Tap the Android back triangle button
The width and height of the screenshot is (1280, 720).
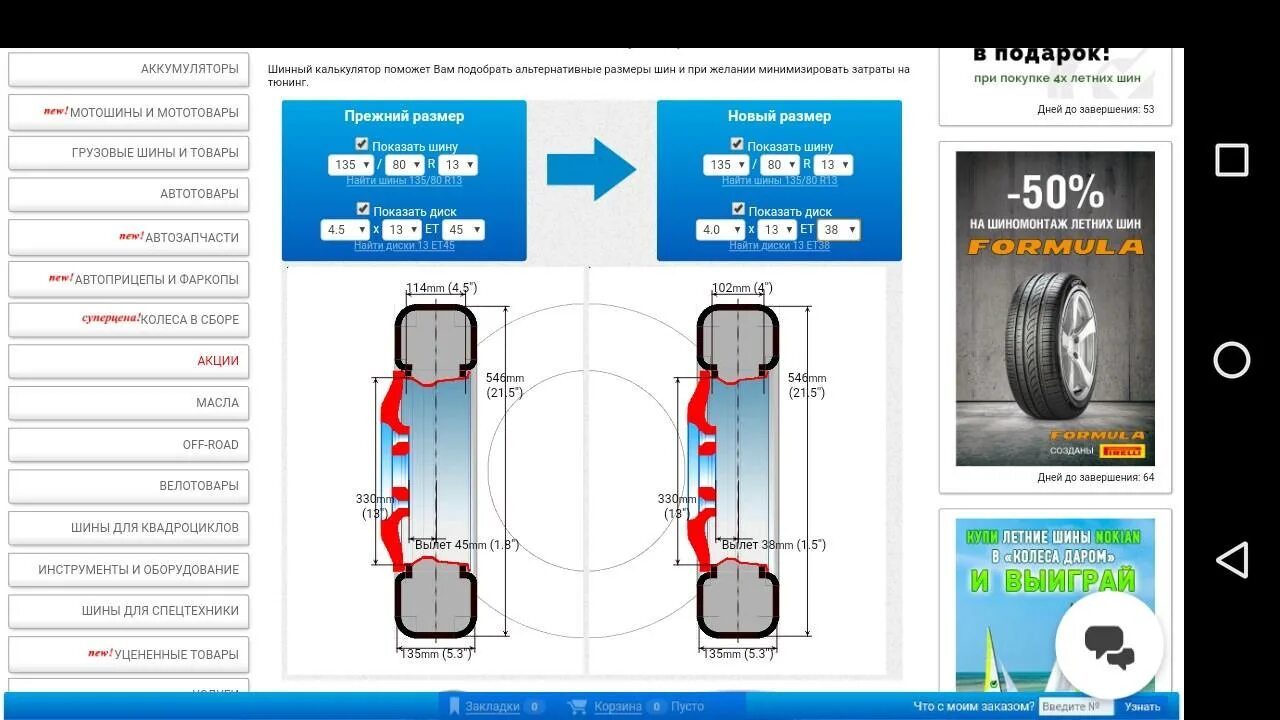click(x=1231, y=560)
